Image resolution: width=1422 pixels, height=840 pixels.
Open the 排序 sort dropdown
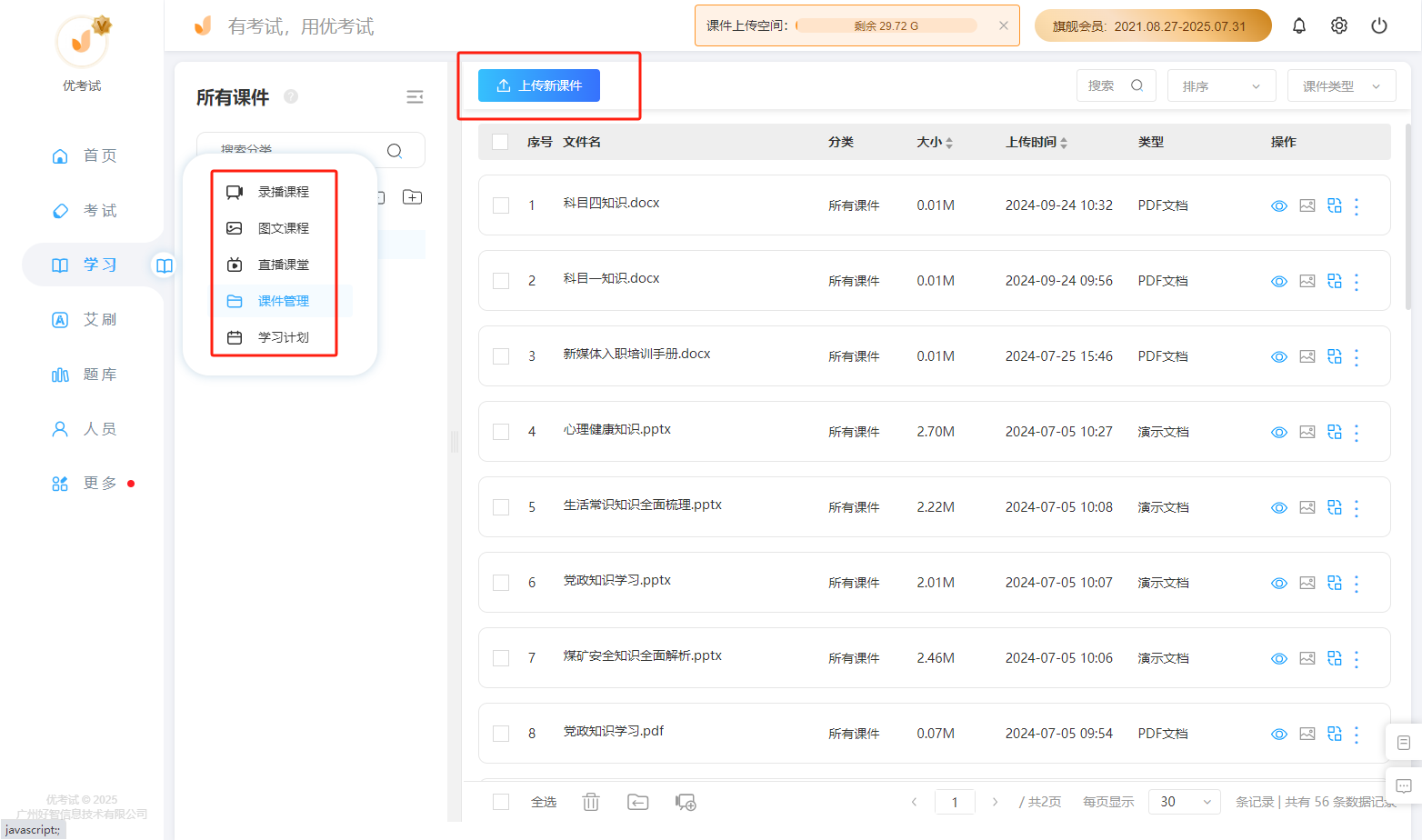click(1221, 85)
